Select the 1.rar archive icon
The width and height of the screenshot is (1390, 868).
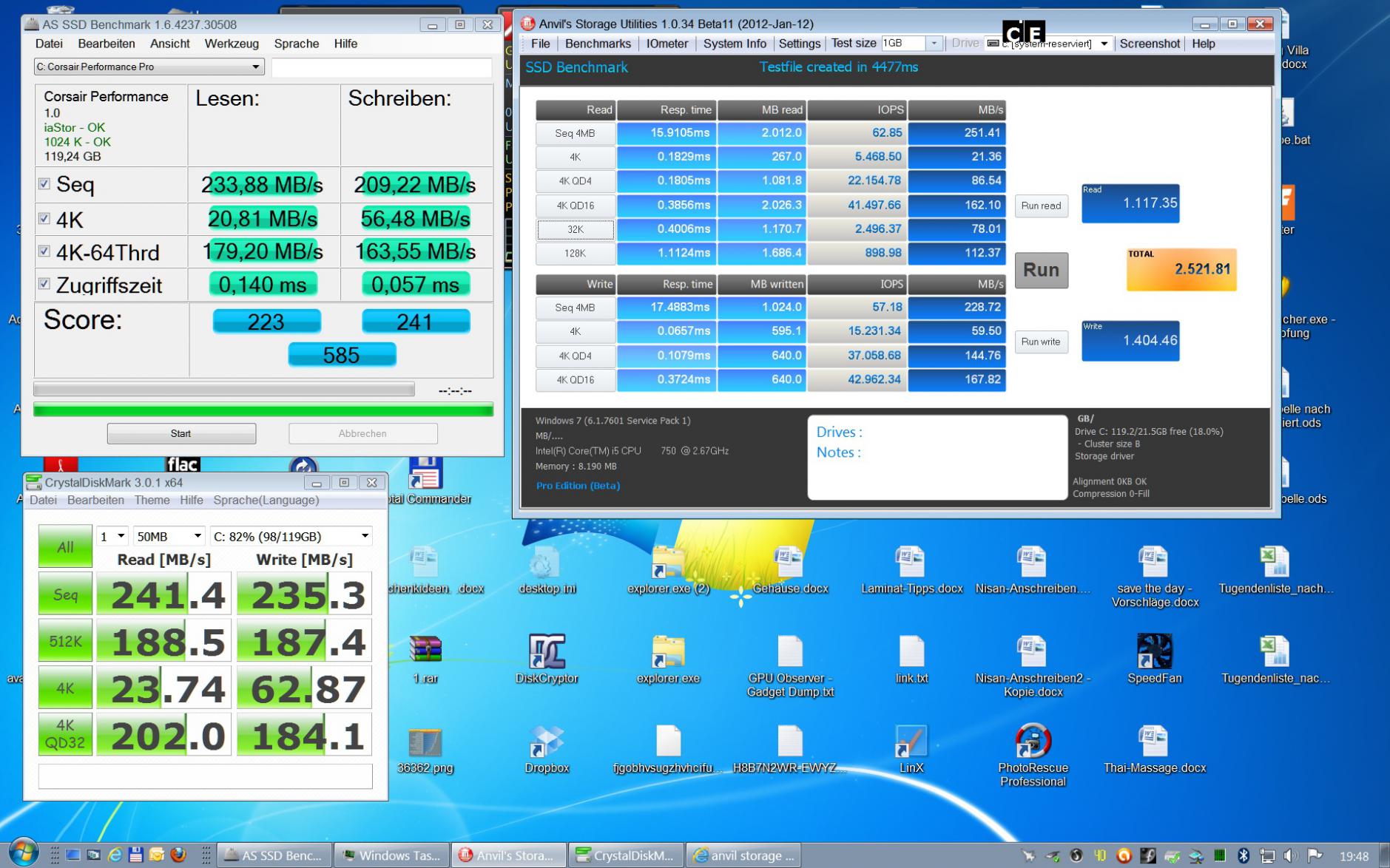click(425, 659)
